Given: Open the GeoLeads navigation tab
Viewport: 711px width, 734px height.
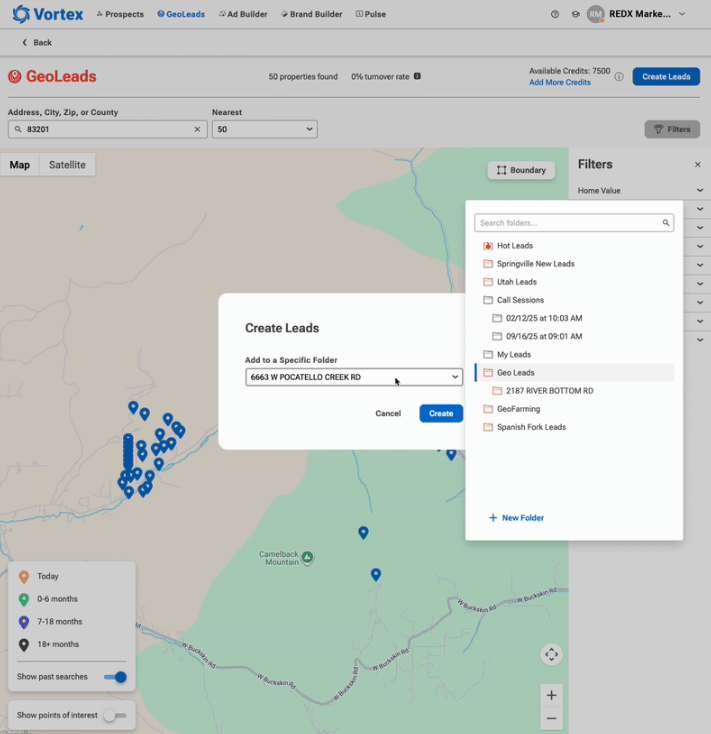Looking at the screenshot, I should coord(181,14).
